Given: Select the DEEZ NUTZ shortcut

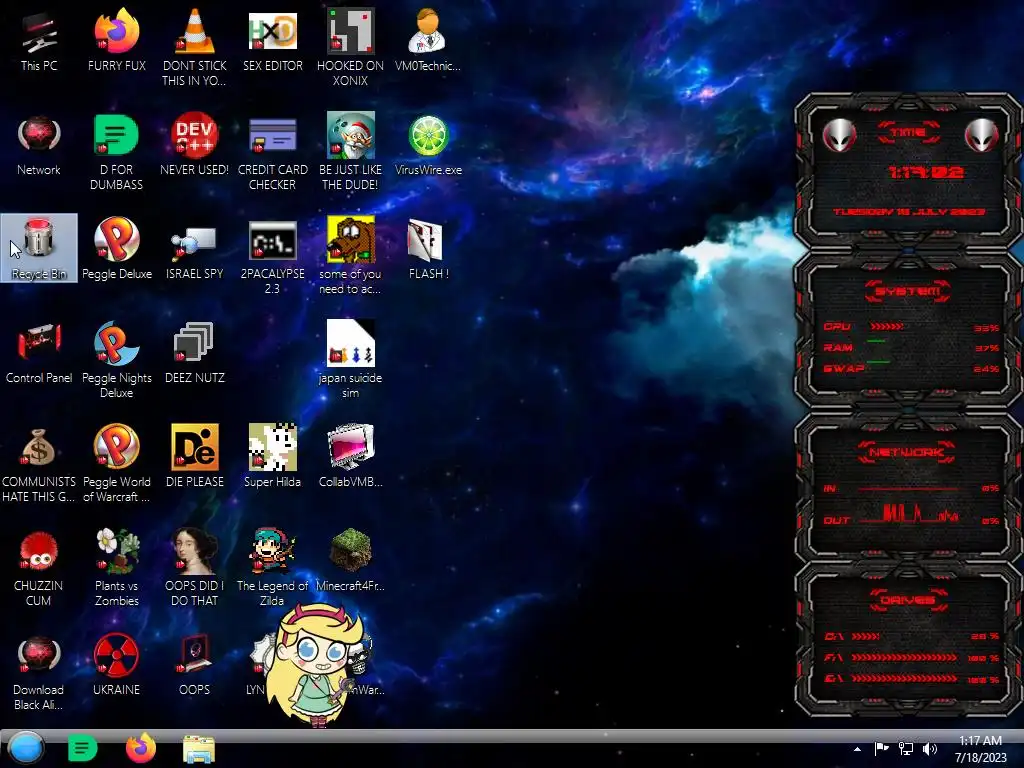Looking at the screenshot, I should click(194, 353).
